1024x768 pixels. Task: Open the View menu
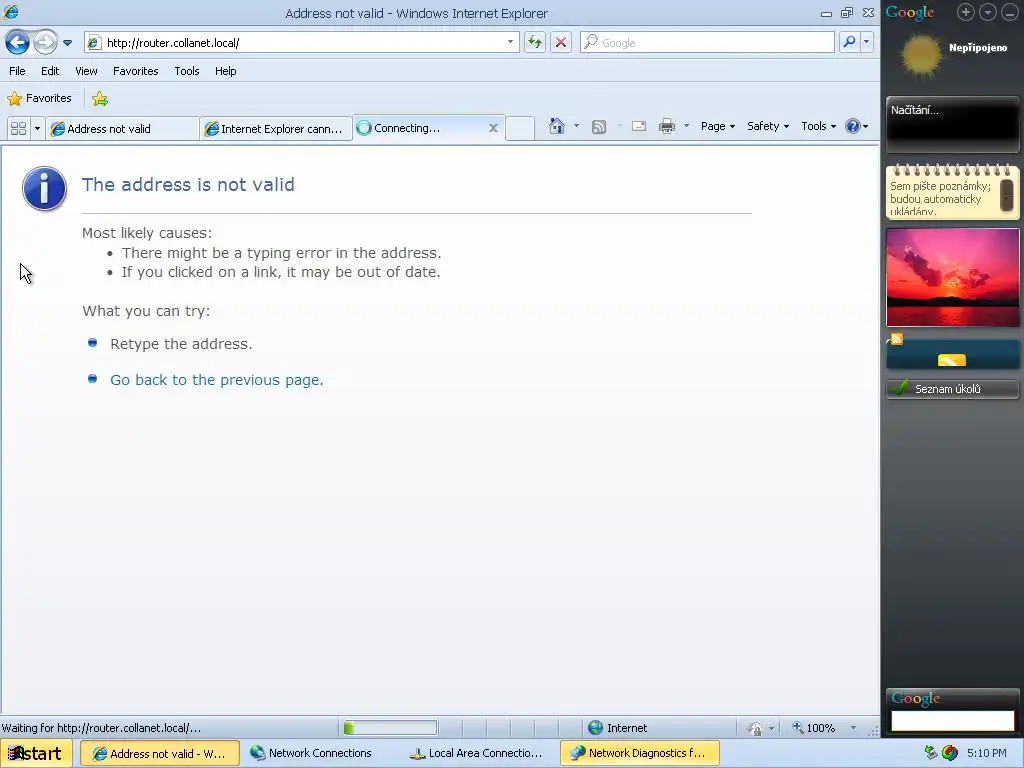(x=86, y=71)
